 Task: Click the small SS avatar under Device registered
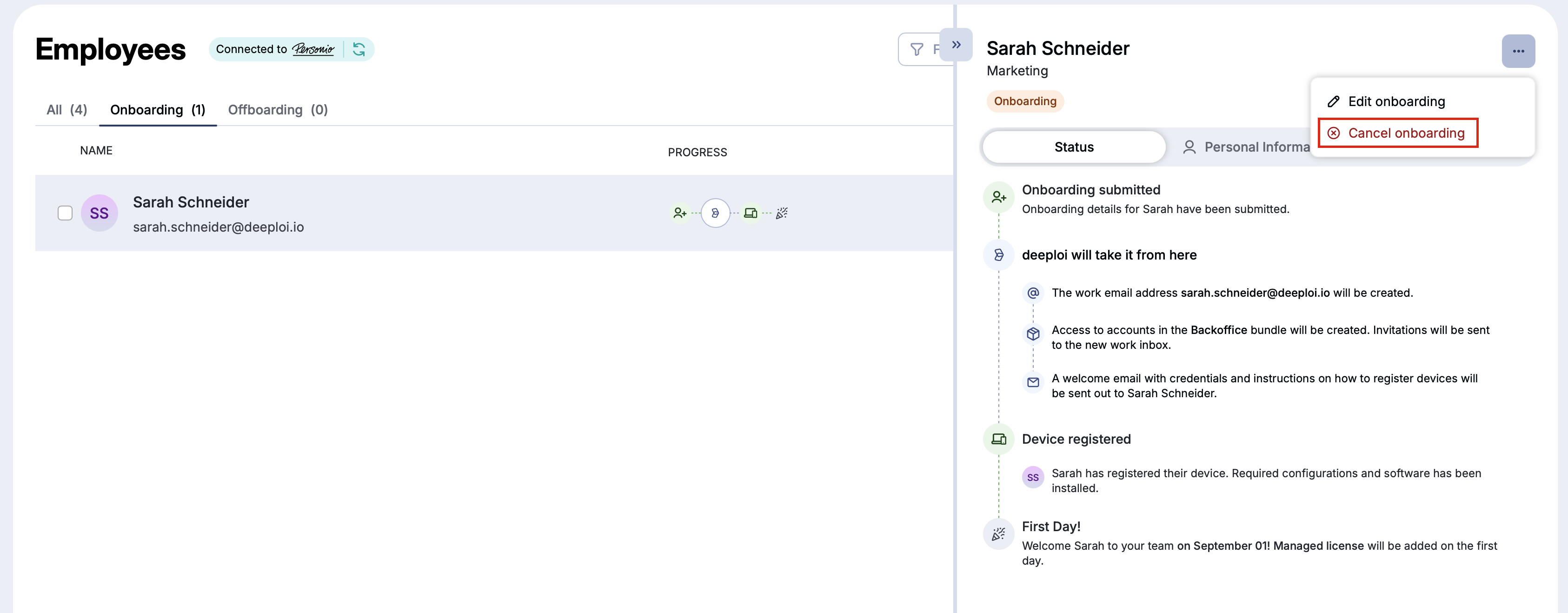coord(1033,478)
